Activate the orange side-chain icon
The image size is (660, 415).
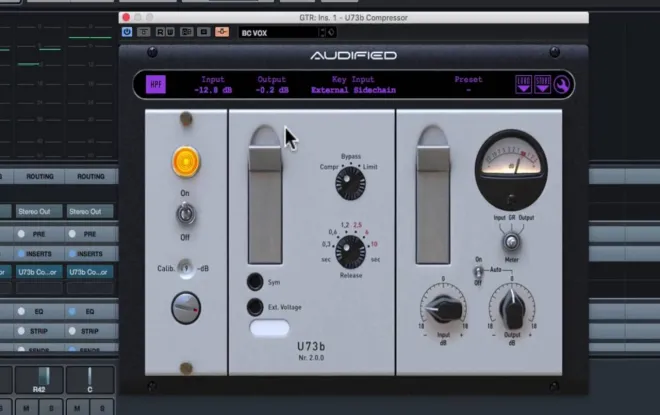222,32
